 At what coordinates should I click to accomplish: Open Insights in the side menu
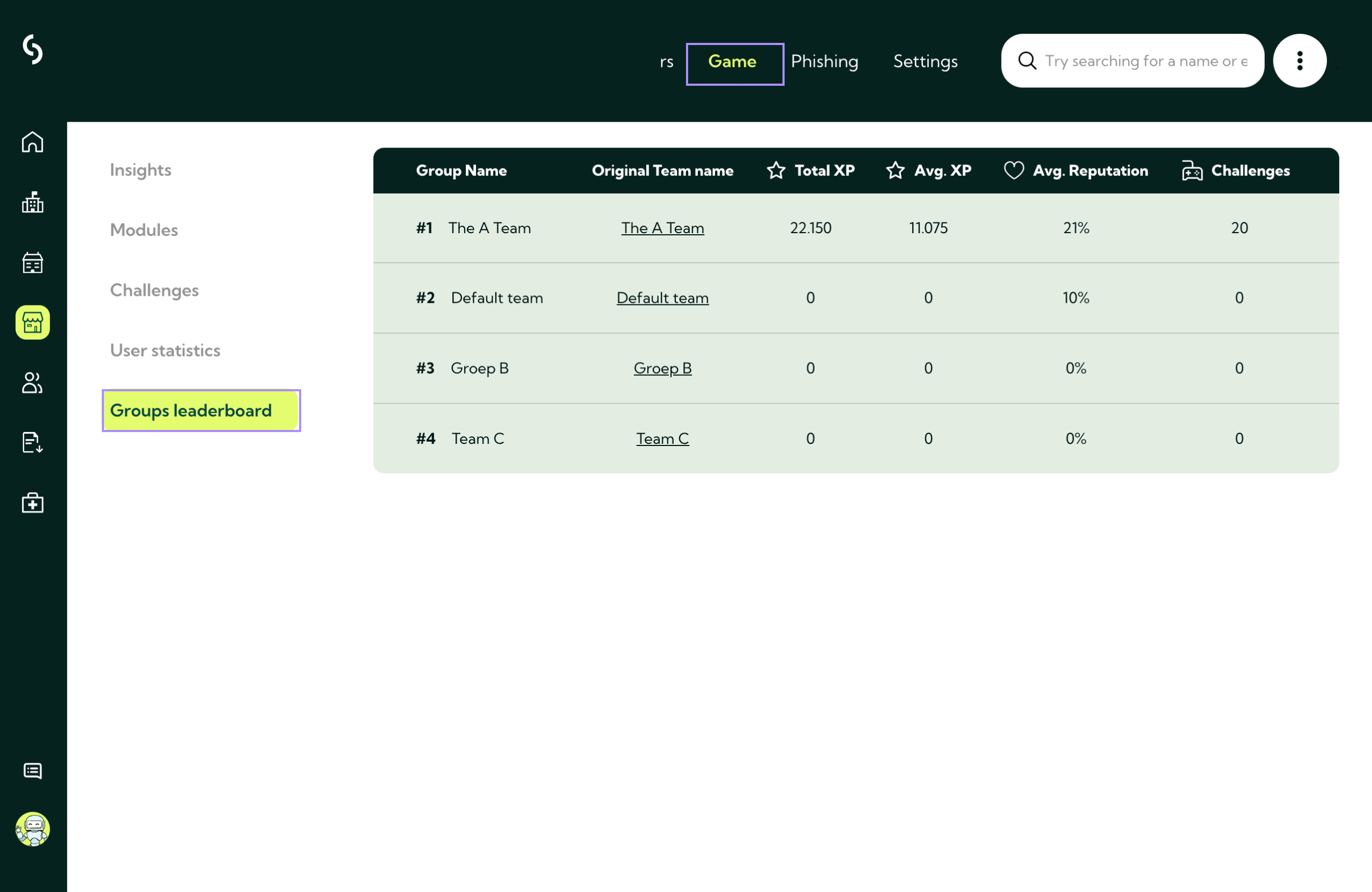140,170
